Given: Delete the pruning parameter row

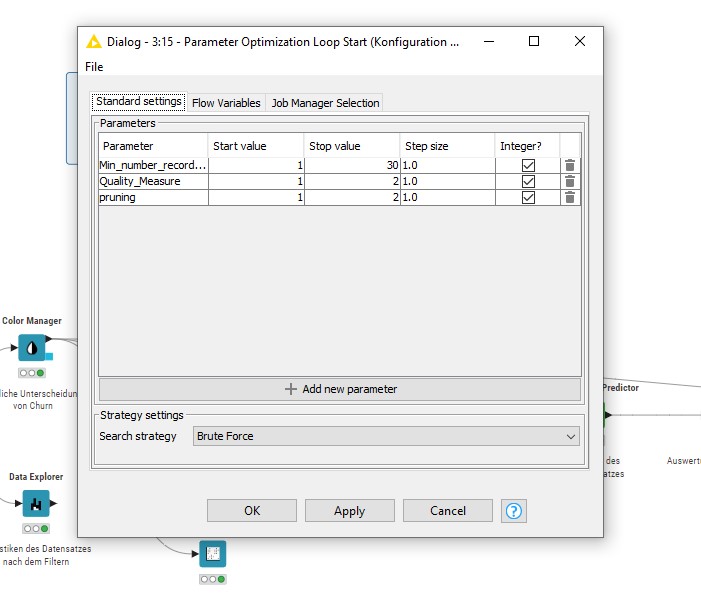Looking at the screenshot, I should point(570,198).
